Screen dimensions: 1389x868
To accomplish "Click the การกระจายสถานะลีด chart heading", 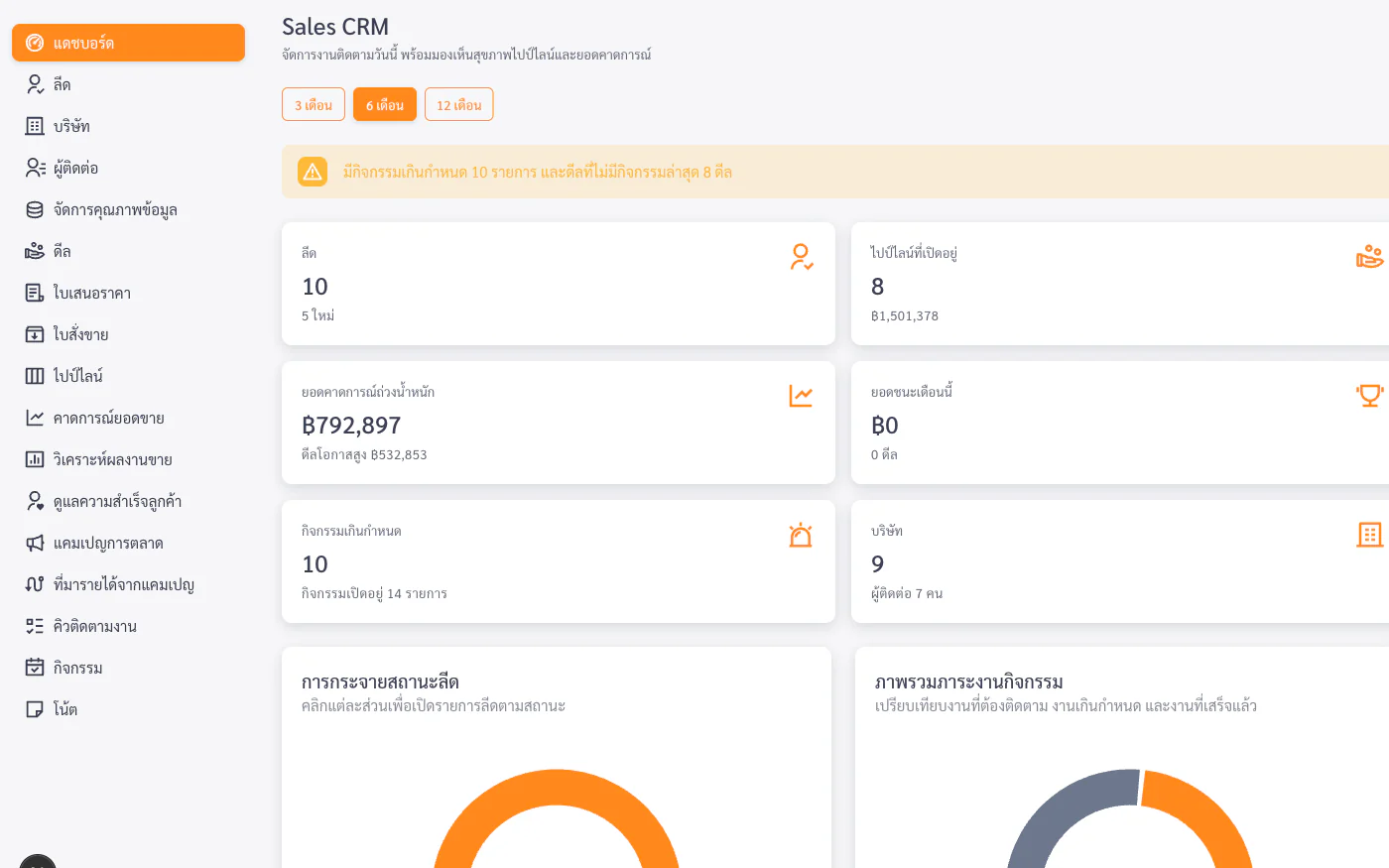I will 380,682.
